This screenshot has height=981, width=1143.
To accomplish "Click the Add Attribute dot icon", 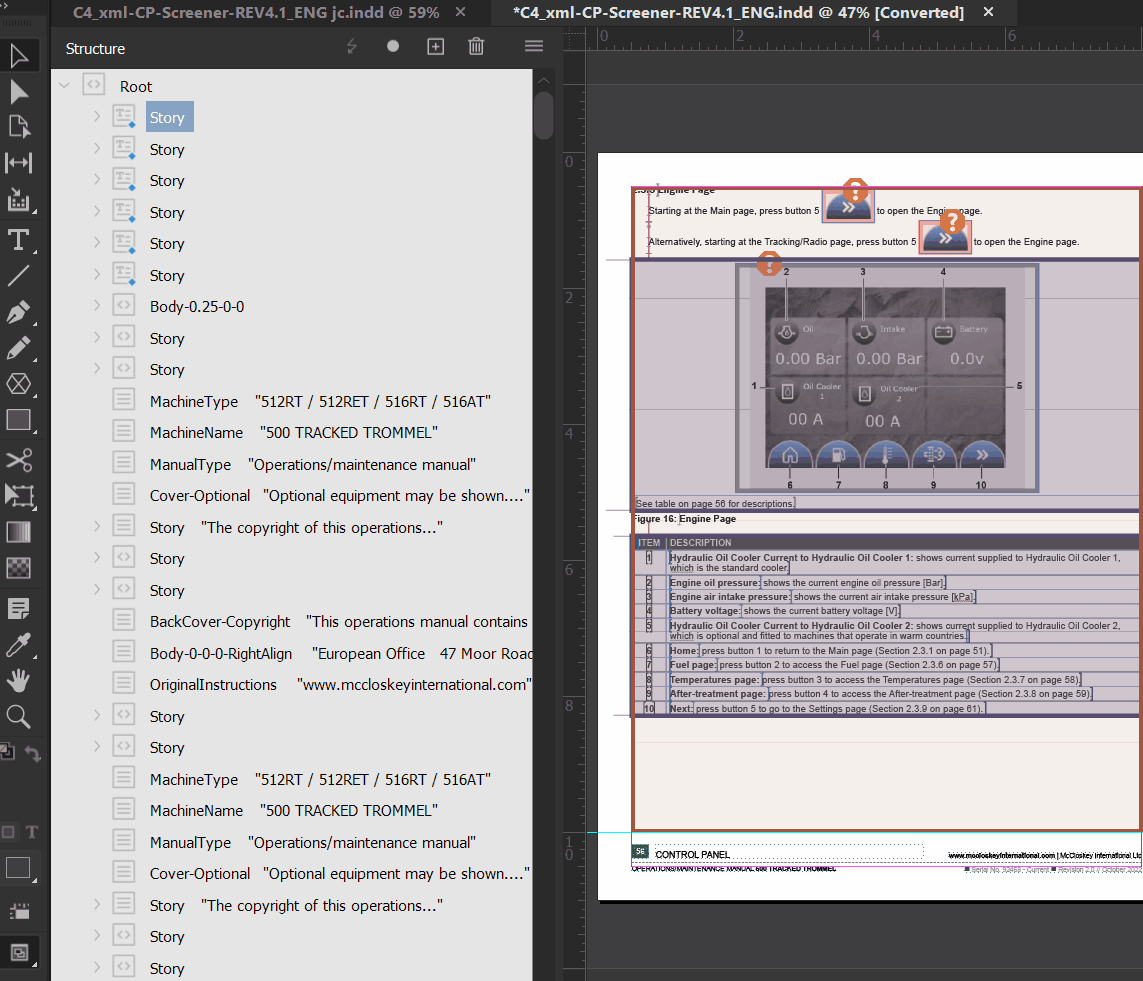I will coord(393,47).
